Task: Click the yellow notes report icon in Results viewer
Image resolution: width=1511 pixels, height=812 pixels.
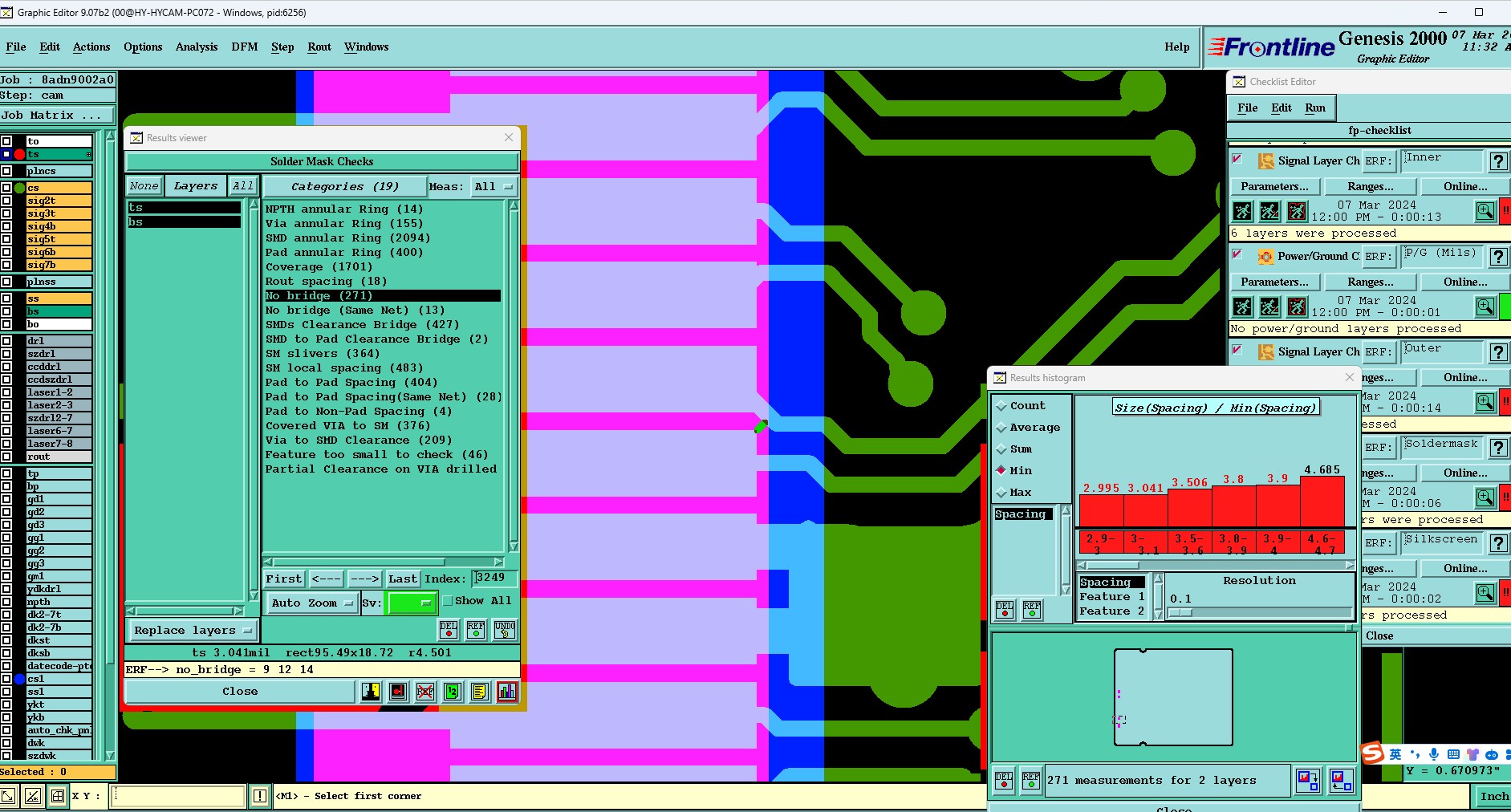Action: (480, 692)
